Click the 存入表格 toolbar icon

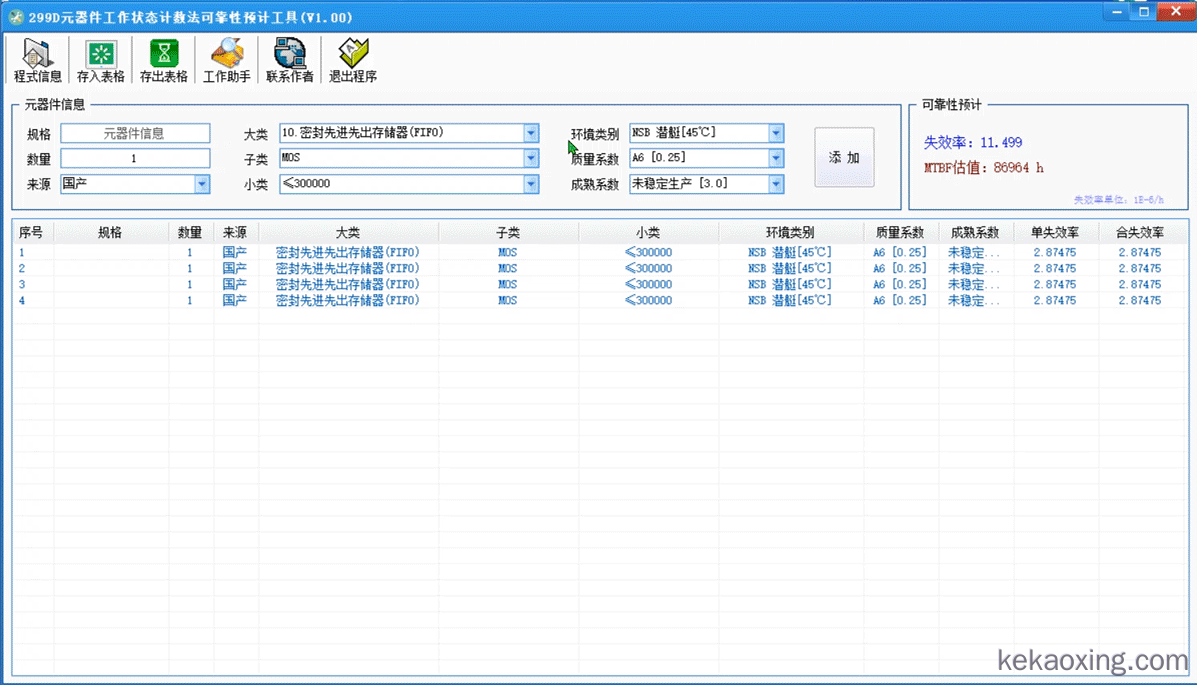pos(101,61)
